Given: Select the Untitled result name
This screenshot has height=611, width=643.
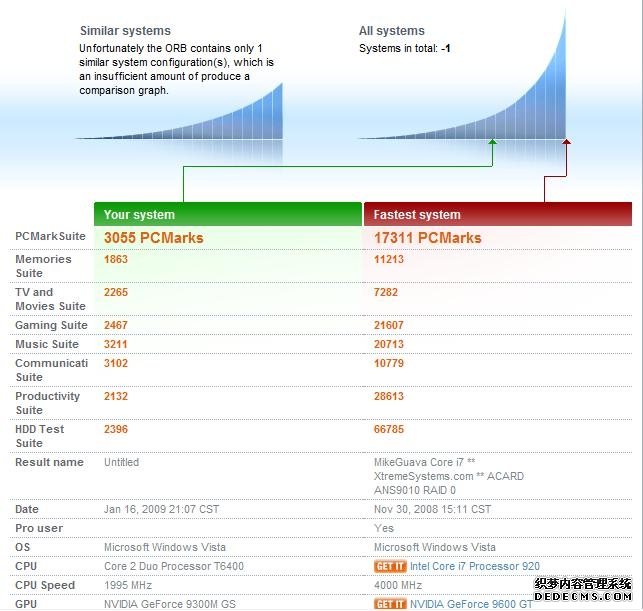Looking at the screenshot, I should (121, 462).
